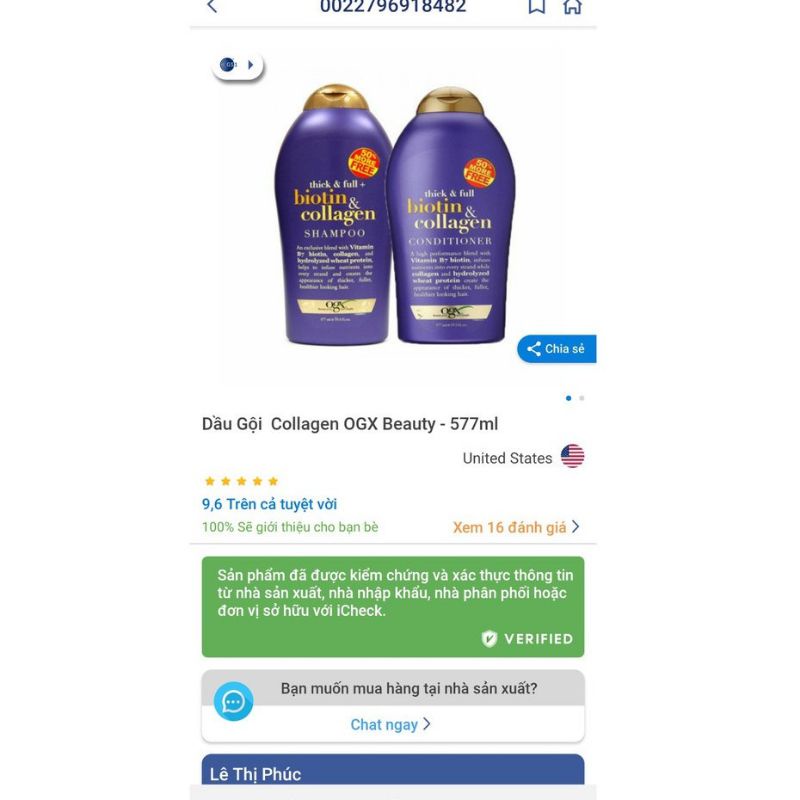Expand the floating logo pill arrow
800x800 pixels.
251,65
